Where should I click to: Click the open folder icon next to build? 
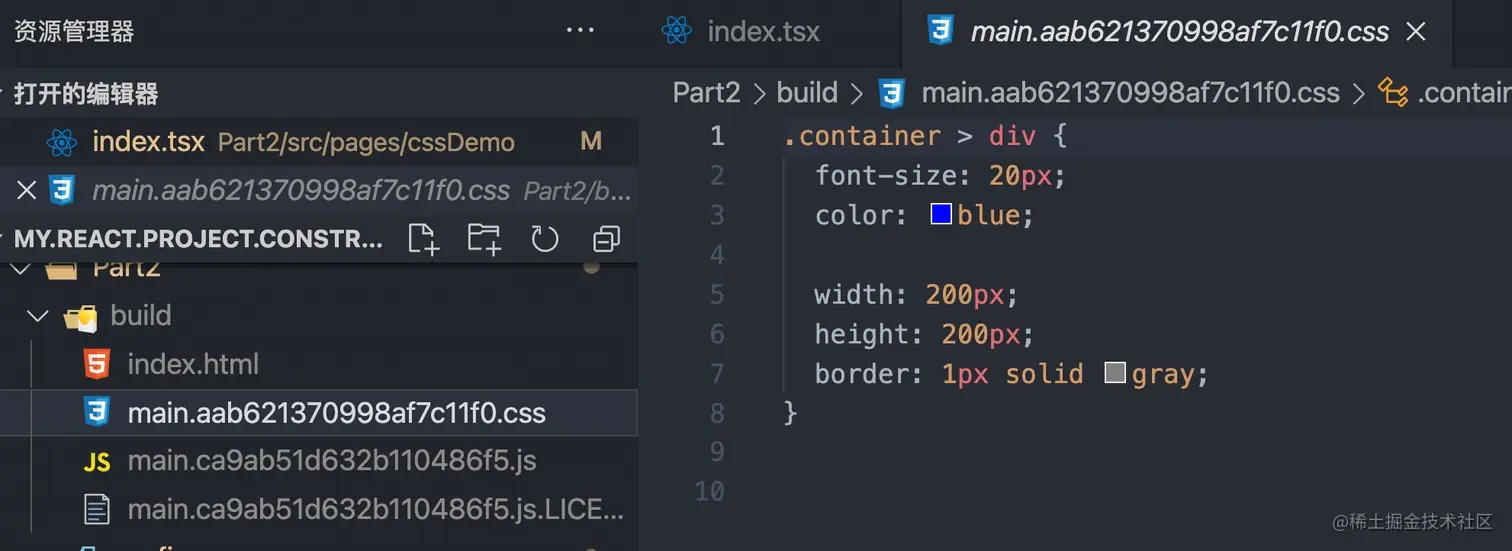click(80, 318)
